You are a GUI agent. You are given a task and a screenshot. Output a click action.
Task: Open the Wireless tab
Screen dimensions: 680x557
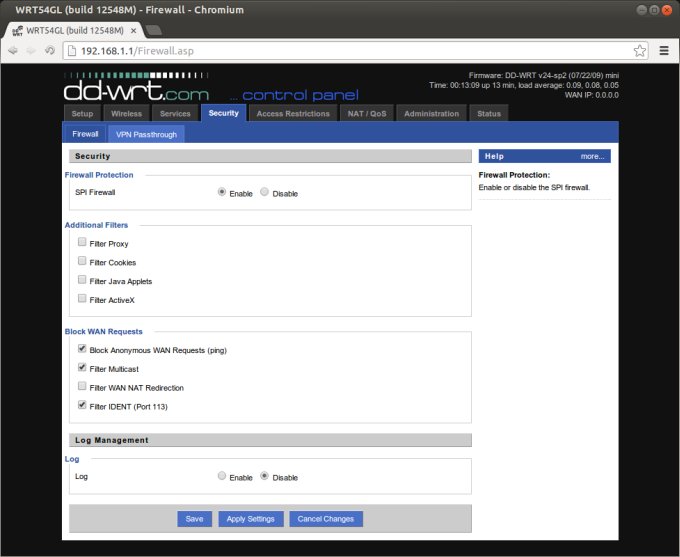click(126, 114)
